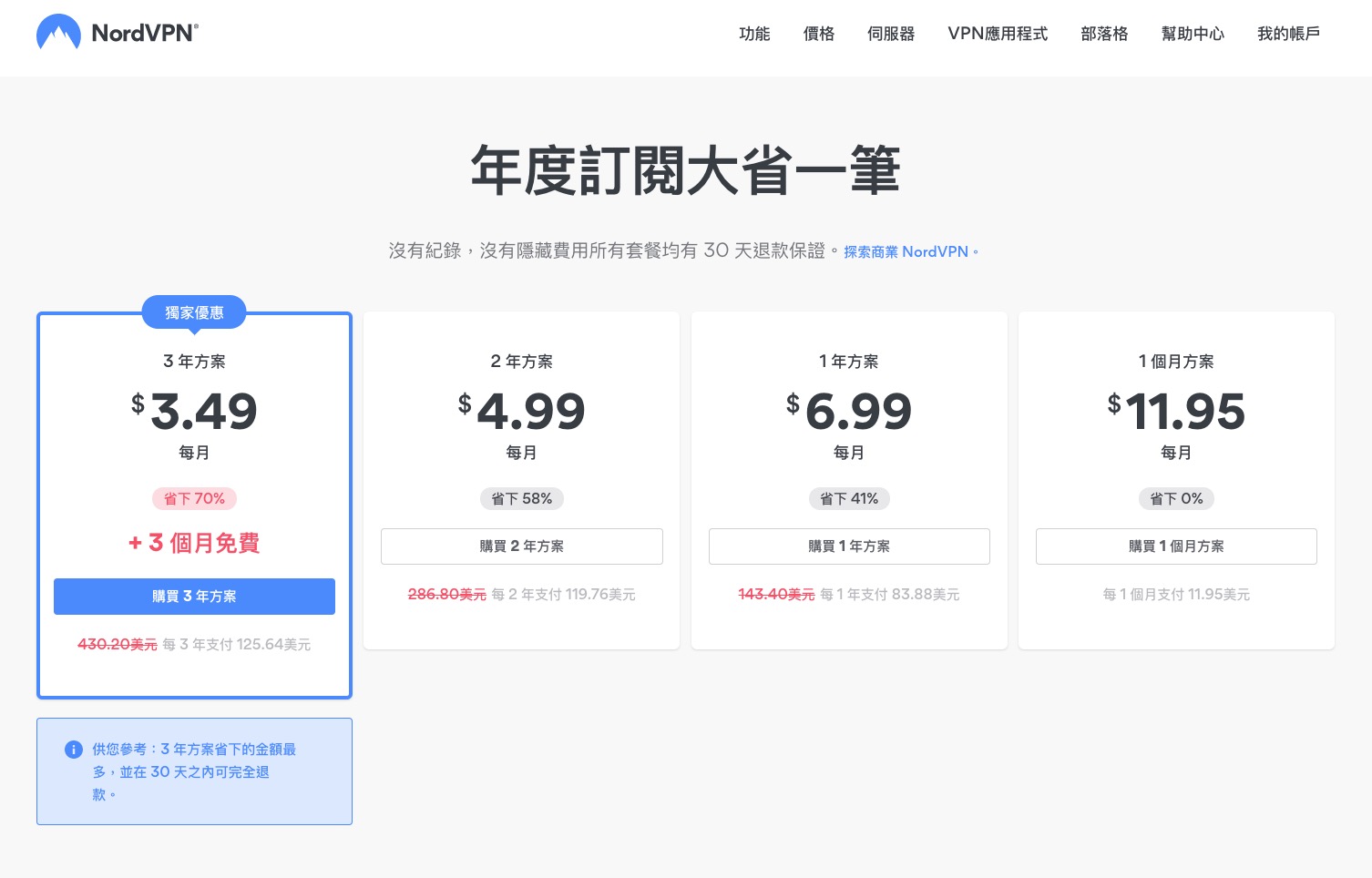Image resolution: width=1372 pixels, height=878 pixels.
Task: Click the 省下 70% discount badge
Action: tap(194, 499)
